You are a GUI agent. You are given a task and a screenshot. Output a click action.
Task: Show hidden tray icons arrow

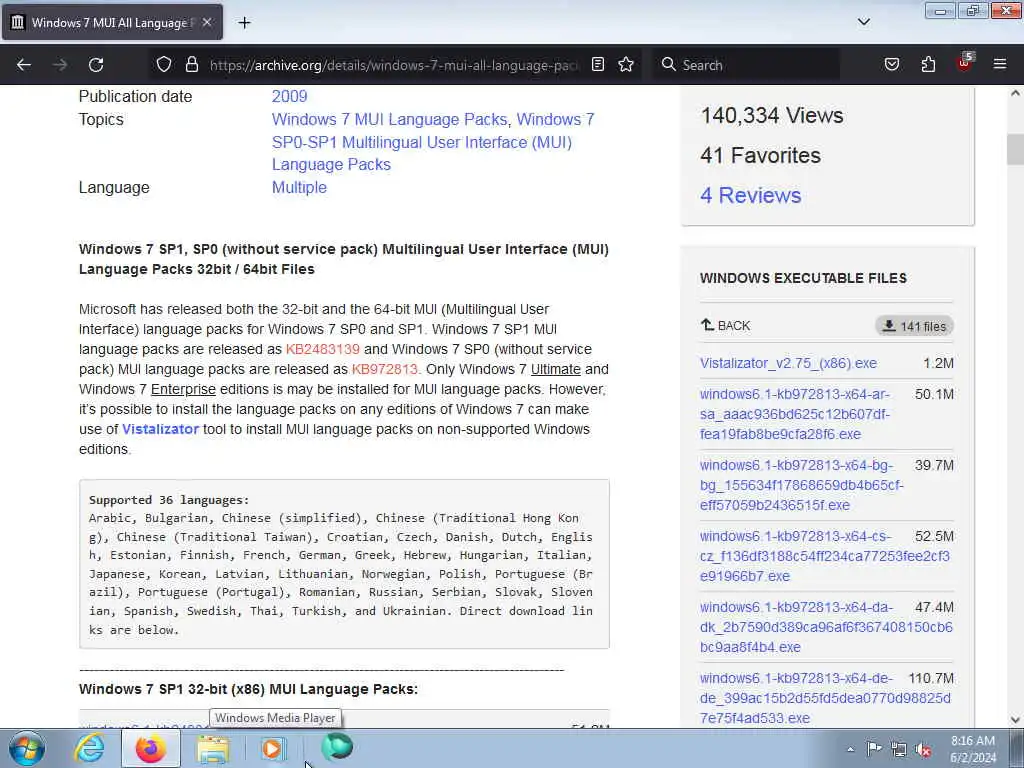point(850,749)
